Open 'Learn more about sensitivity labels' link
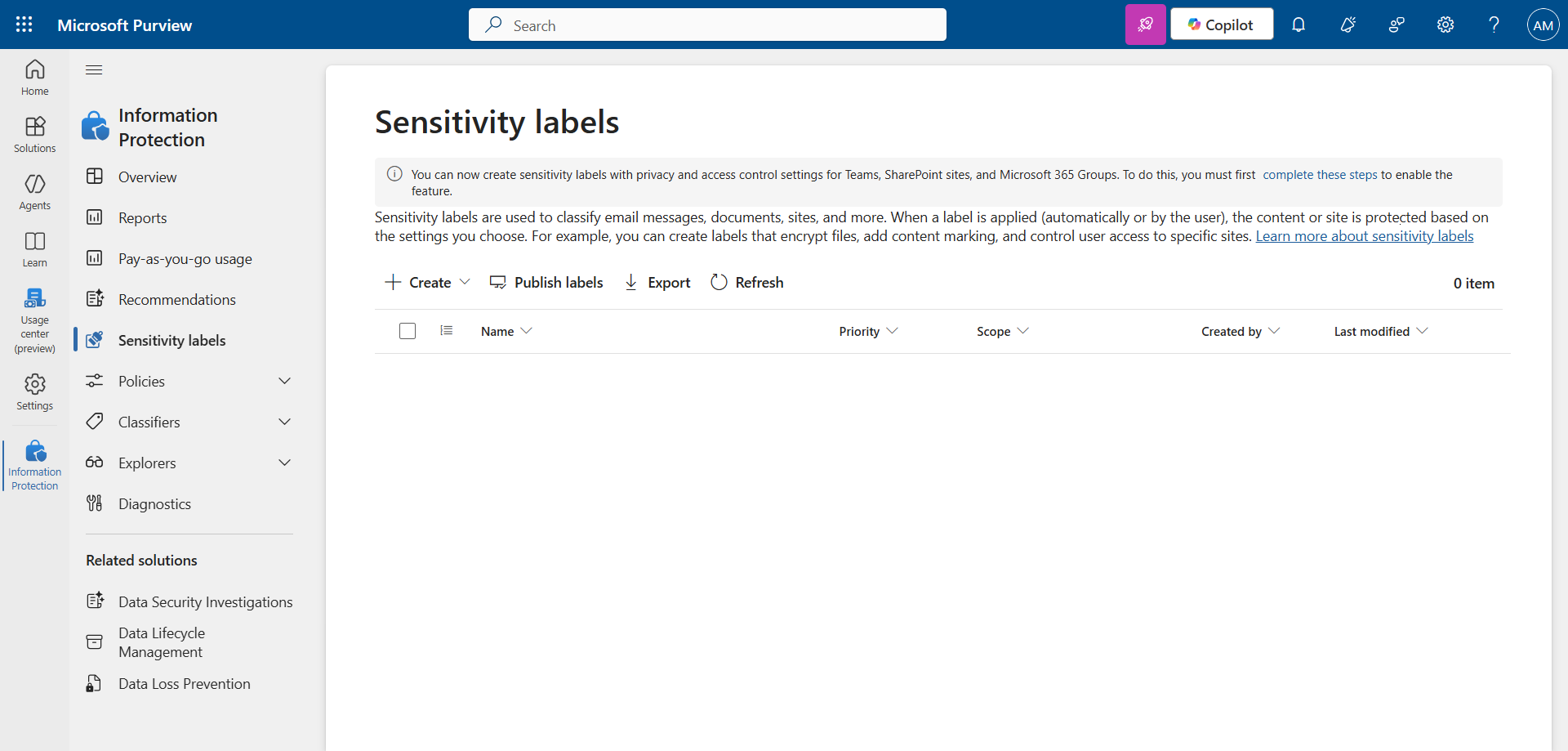1568x751 pixels. click(x=1364, y=236)
